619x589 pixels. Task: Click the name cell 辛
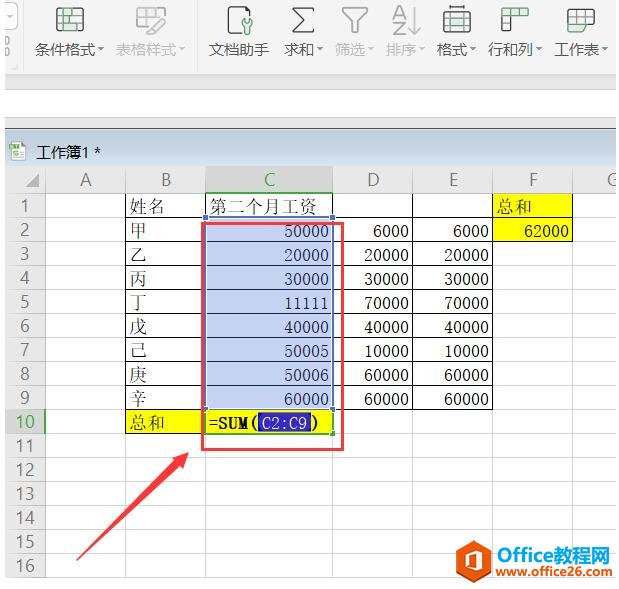tap(165, 398)
